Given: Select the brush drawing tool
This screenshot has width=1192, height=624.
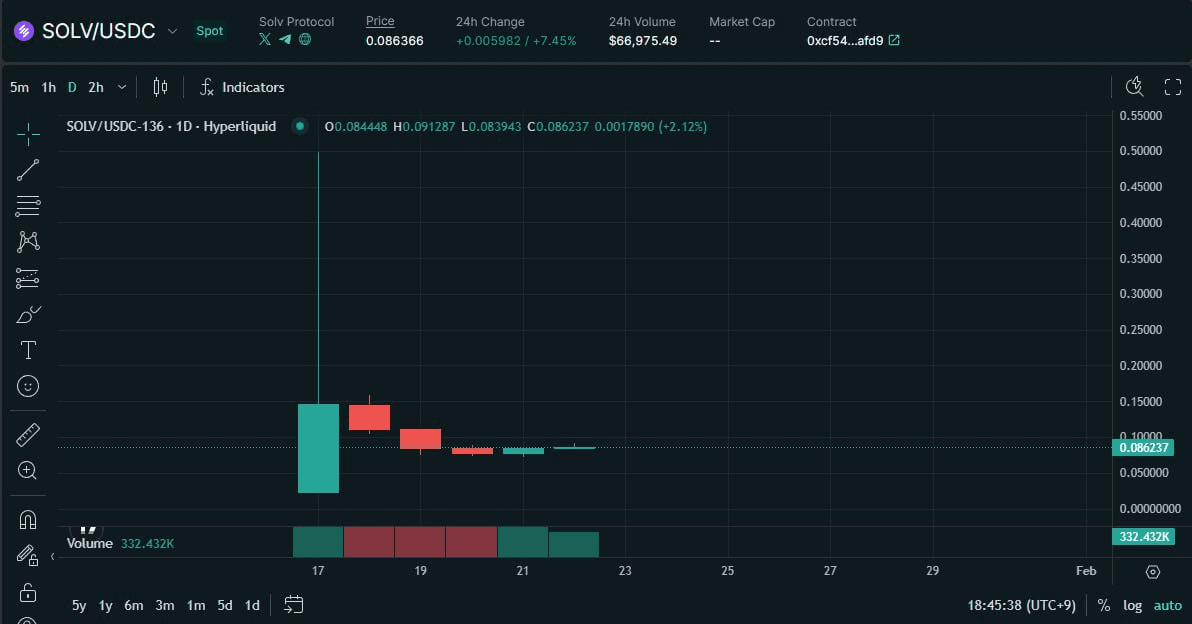Looking at the screenshot, I should (28, 314).
